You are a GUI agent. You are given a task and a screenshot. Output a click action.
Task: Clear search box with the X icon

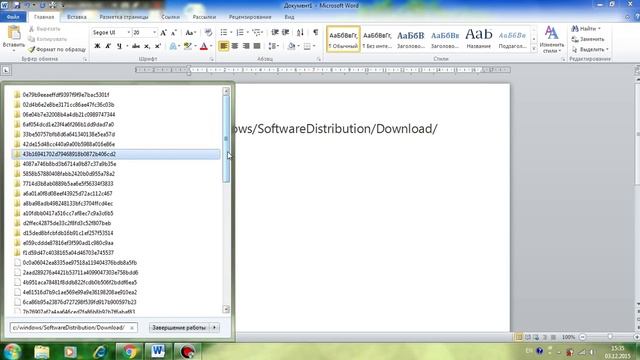132,328
